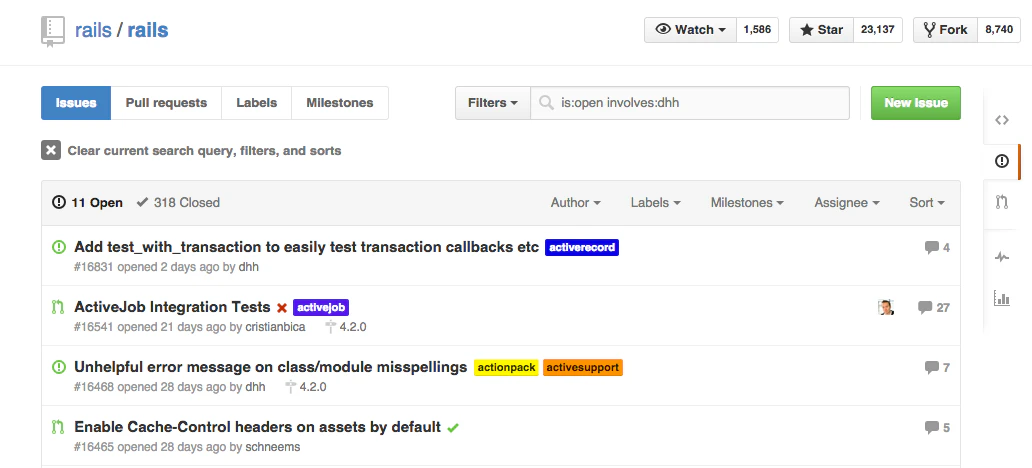Open the Sort dropdown

click(x=927, y=203)
